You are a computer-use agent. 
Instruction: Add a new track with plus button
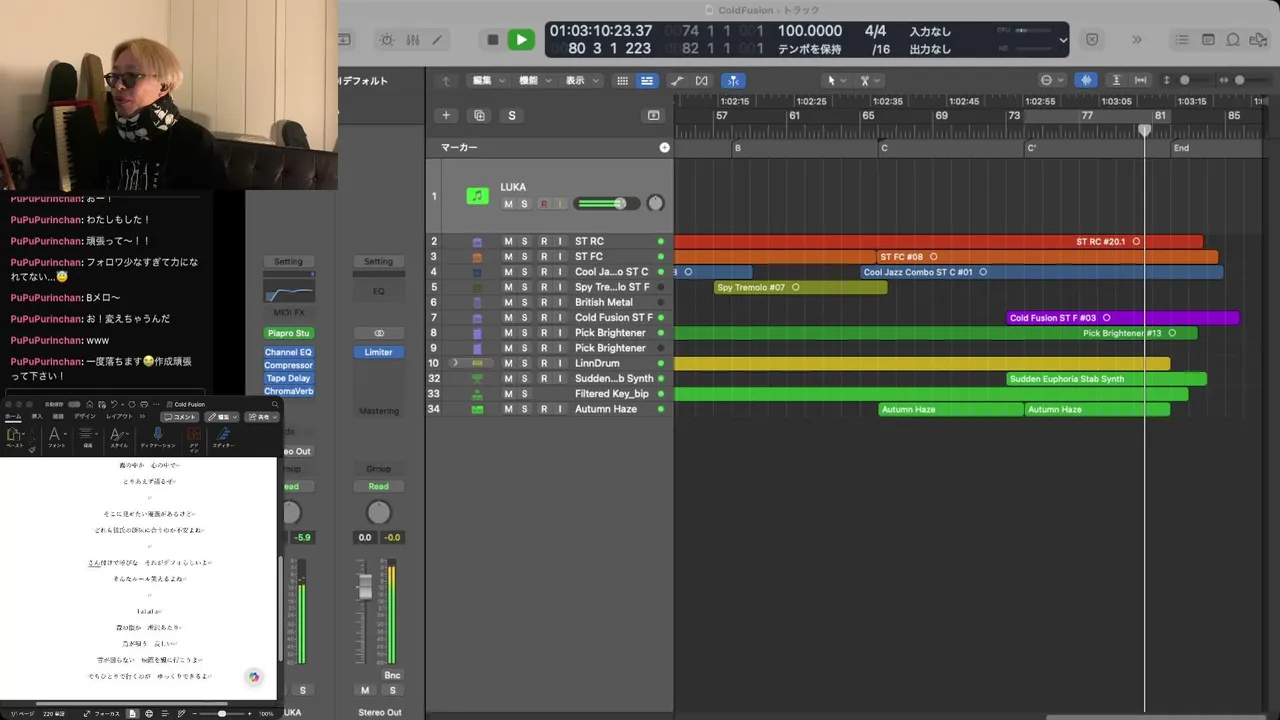click(447, 115)
